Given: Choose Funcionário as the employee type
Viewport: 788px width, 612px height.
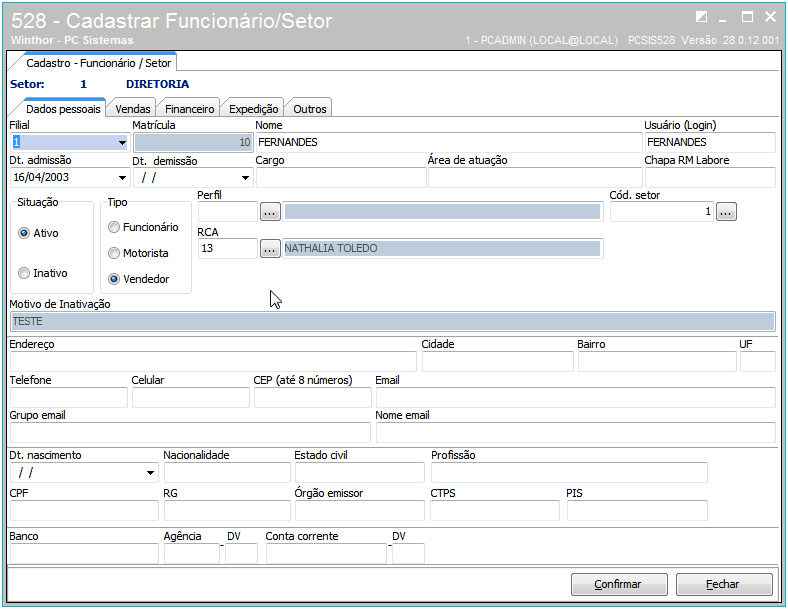Looking at the screenshot, I should pos(114,227).
